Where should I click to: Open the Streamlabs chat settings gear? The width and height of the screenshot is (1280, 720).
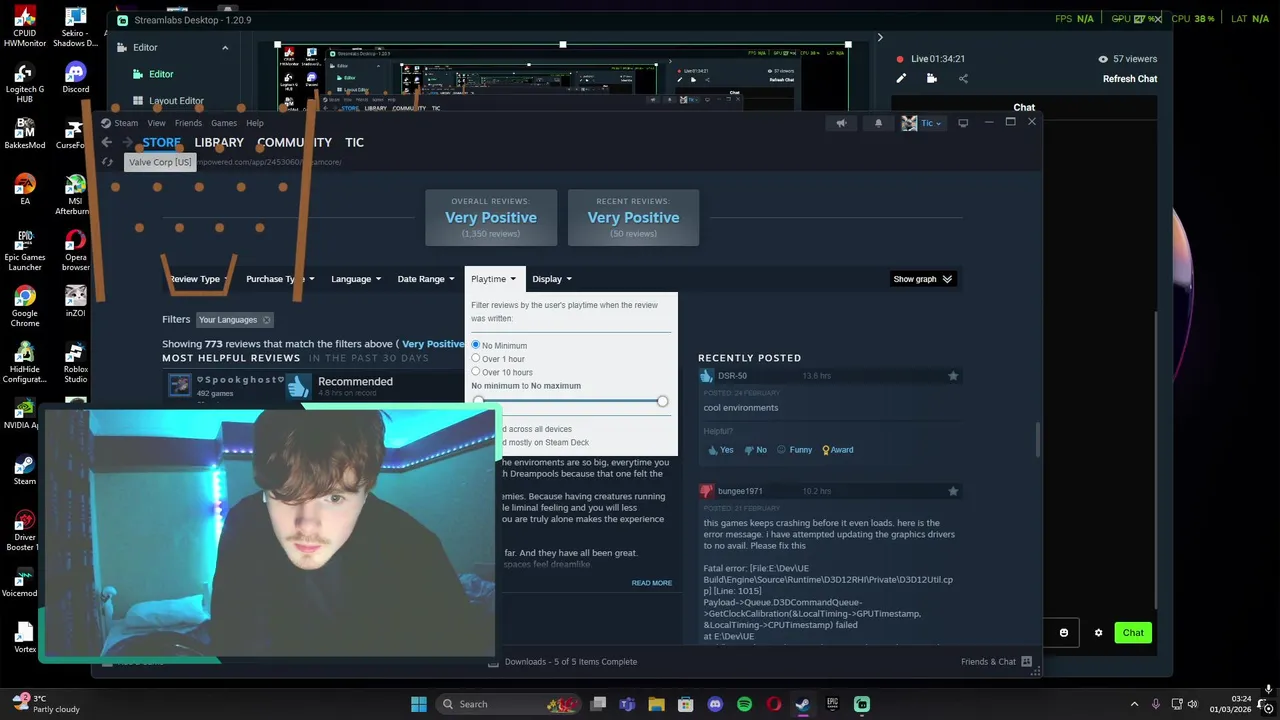click(1098, 633)
